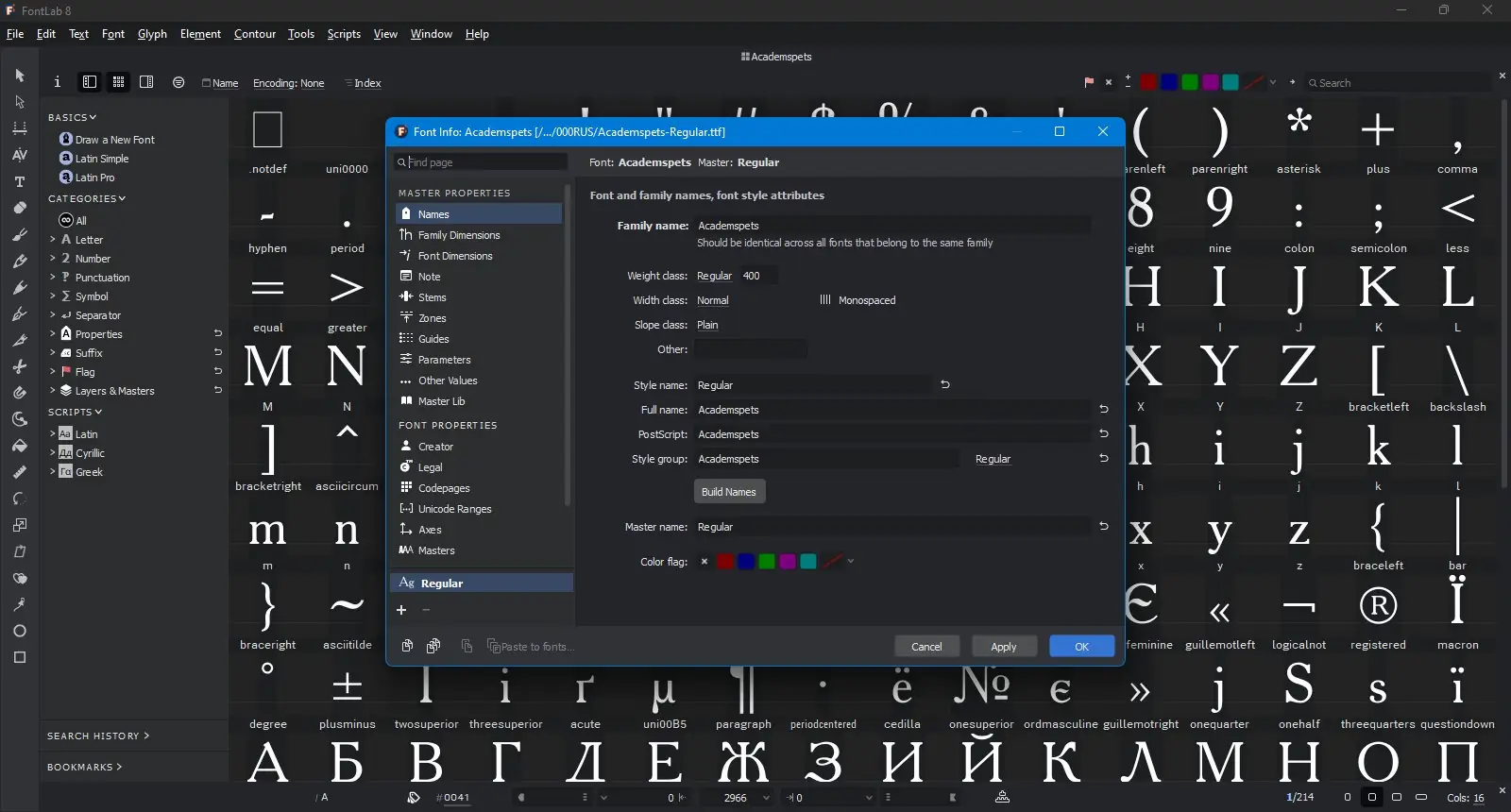This screenshot has width=1511, height=812.
Task: Collapse the BASICS section
Action: [73, 117]
